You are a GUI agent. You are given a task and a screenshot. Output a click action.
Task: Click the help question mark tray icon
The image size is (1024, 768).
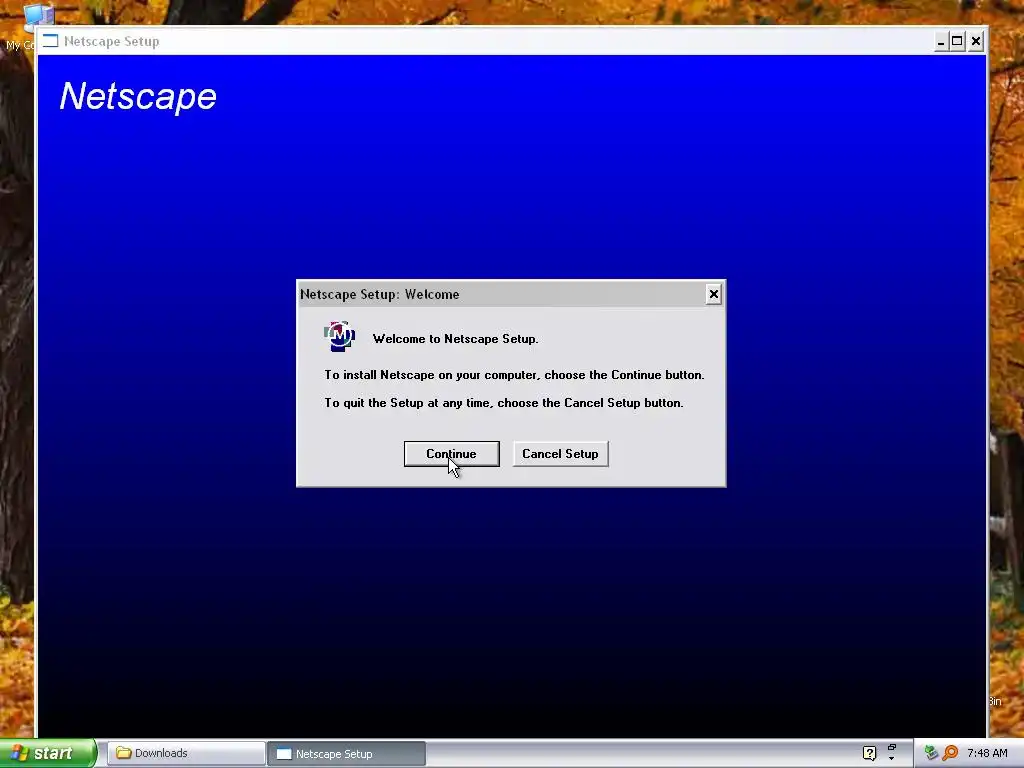(869, 753)
